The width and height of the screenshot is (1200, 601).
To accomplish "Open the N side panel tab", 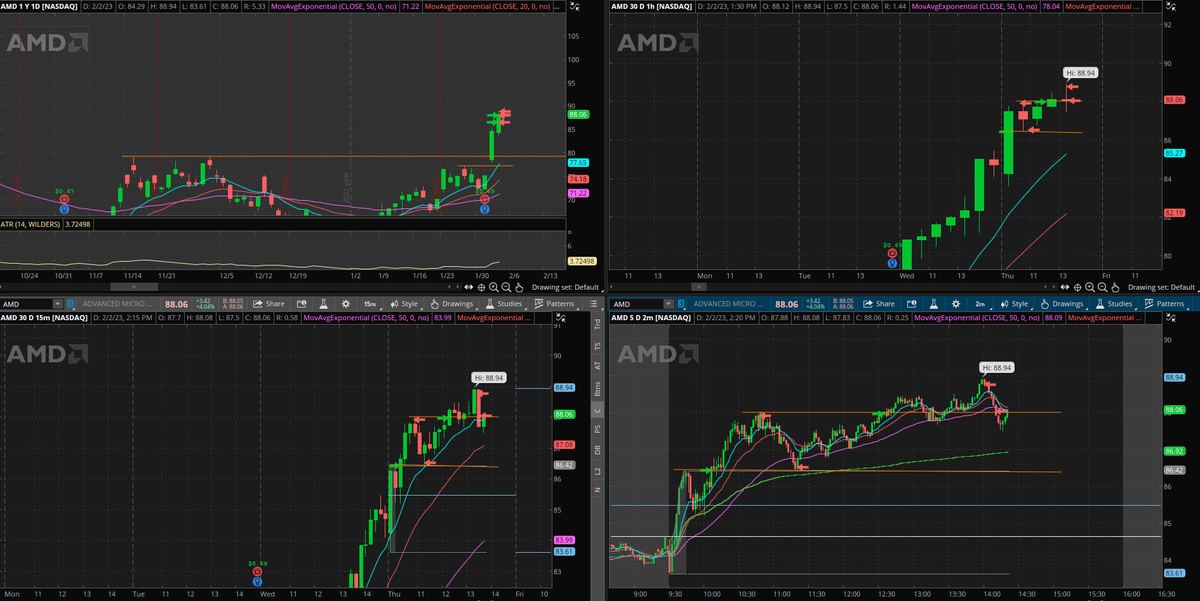I will pyautogui.click(x=598, y=488).
